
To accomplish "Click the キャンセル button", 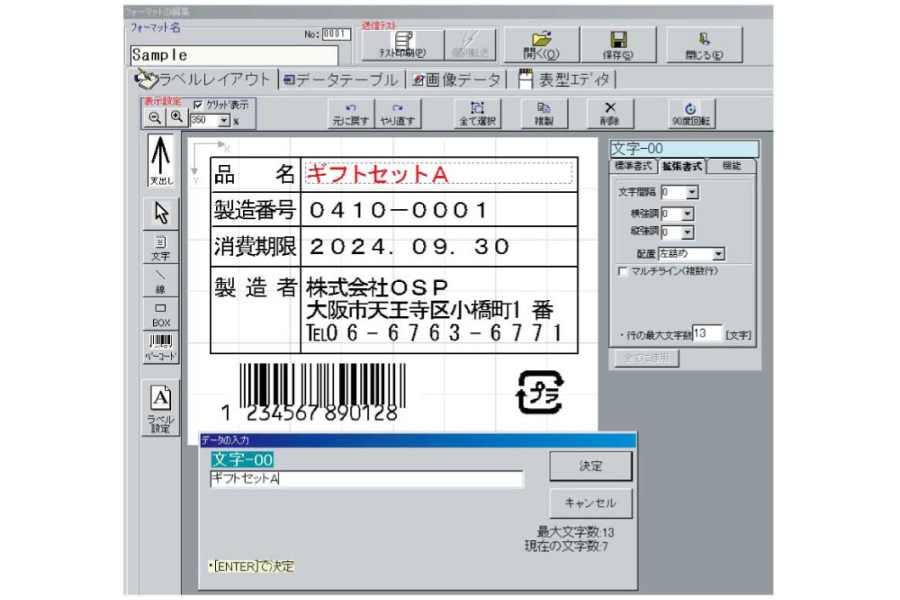I will (591, 503).
